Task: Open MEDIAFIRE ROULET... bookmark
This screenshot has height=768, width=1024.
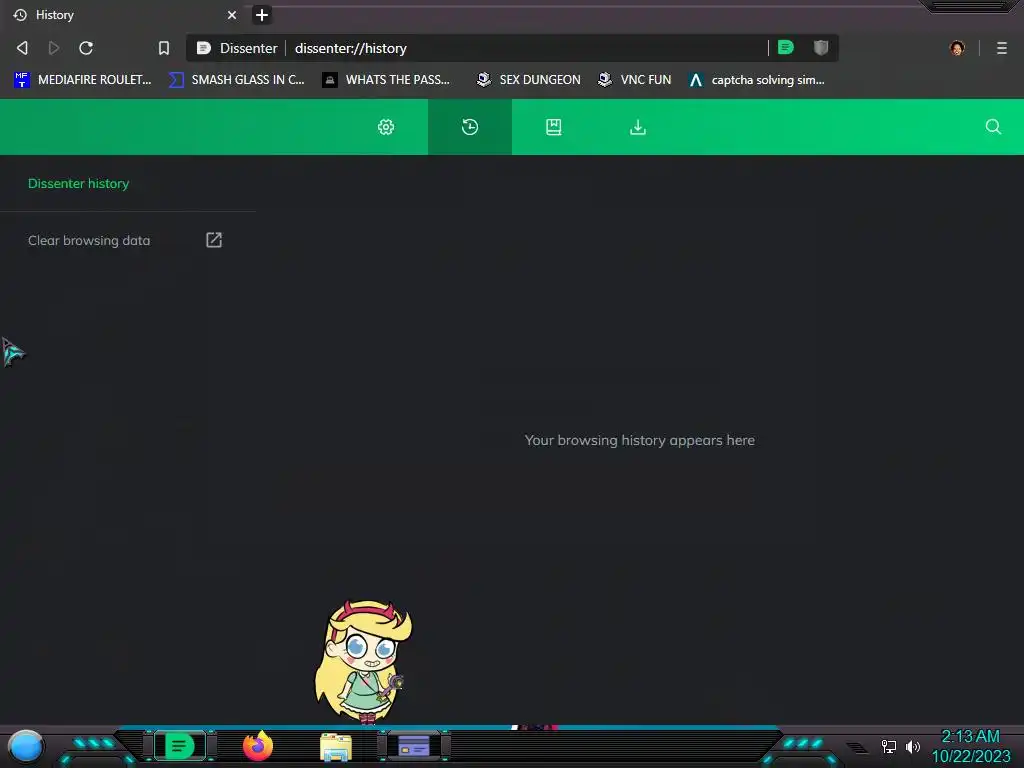Action: coord(82,80)
